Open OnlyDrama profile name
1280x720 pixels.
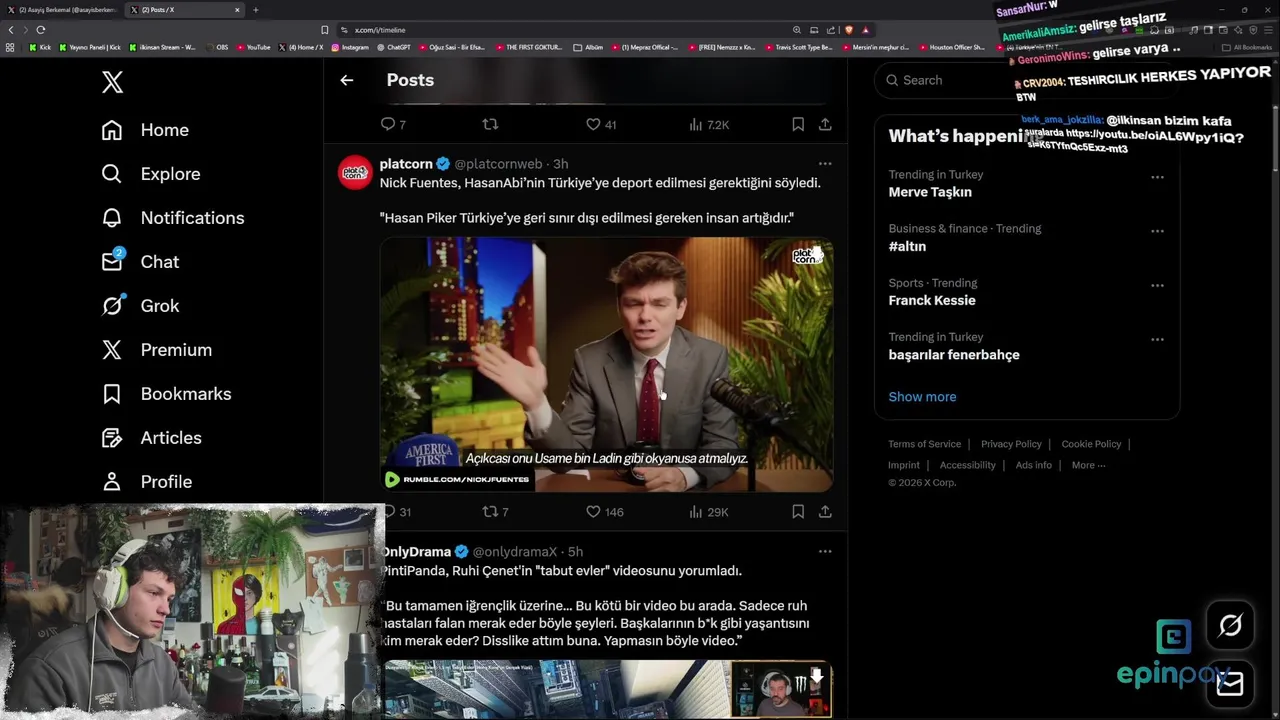[x=417, y=552]
